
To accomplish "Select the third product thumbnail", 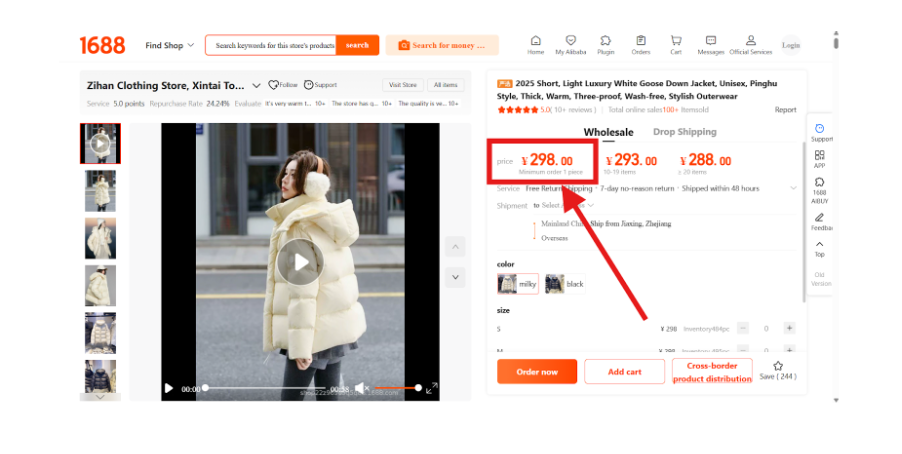I will click(100, 238).
